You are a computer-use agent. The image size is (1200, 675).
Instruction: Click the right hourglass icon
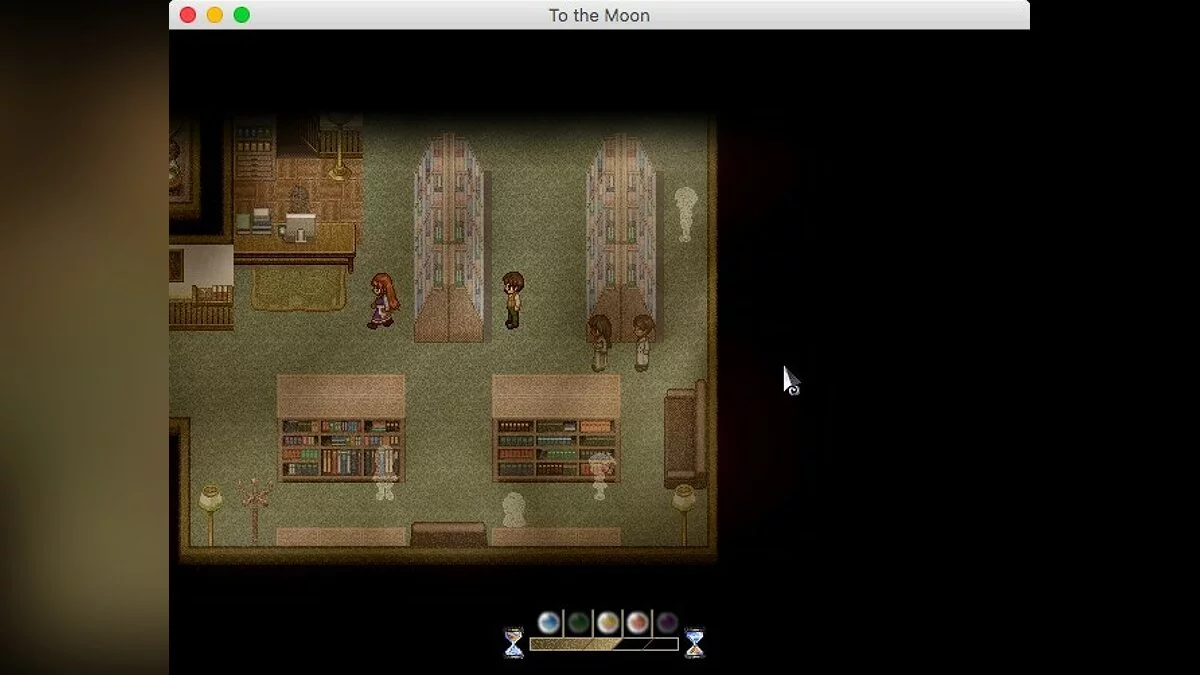(694, 642)
